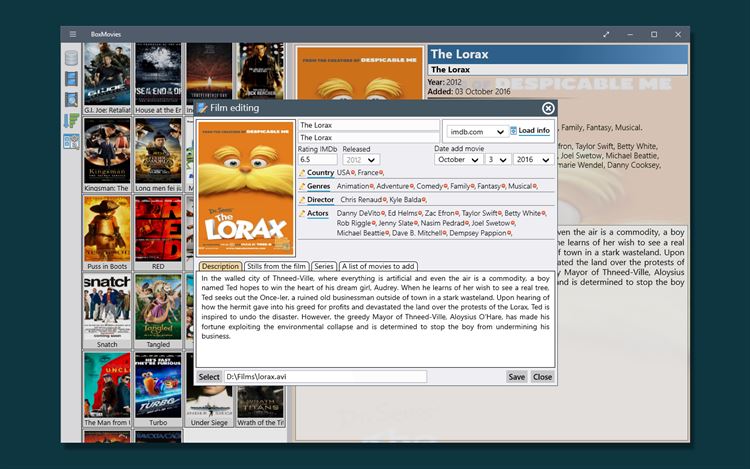This screenshot has width=750, height=469.
Task: Remove Adventure genre via red delete icon
Action: pos(411,186)
